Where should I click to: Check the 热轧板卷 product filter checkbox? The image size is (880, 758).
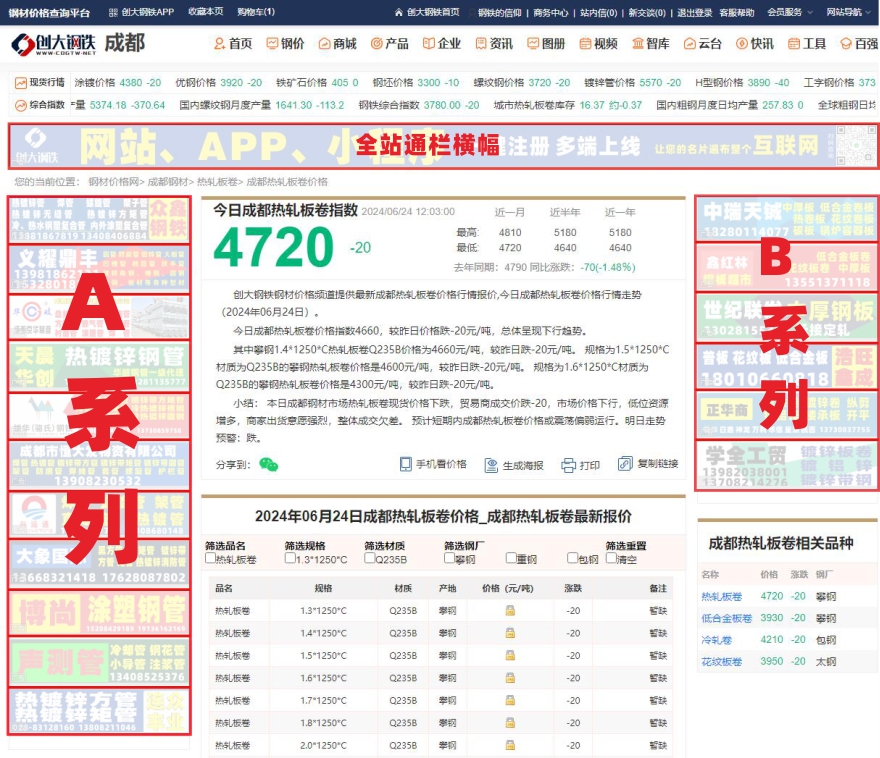pyautogui.click(x=210, y=560)
